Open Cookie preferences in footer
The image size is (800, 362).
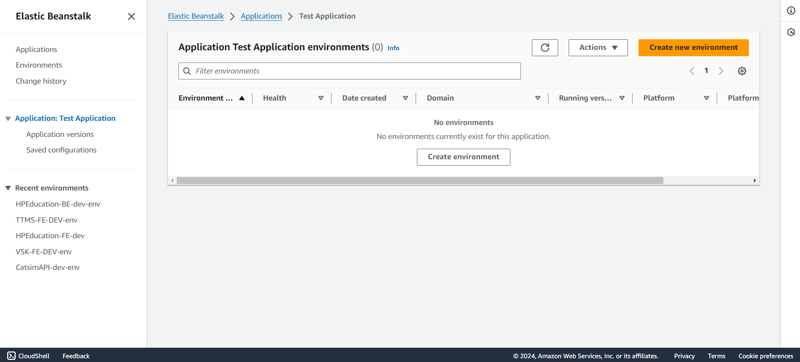(x=766, y=356)
